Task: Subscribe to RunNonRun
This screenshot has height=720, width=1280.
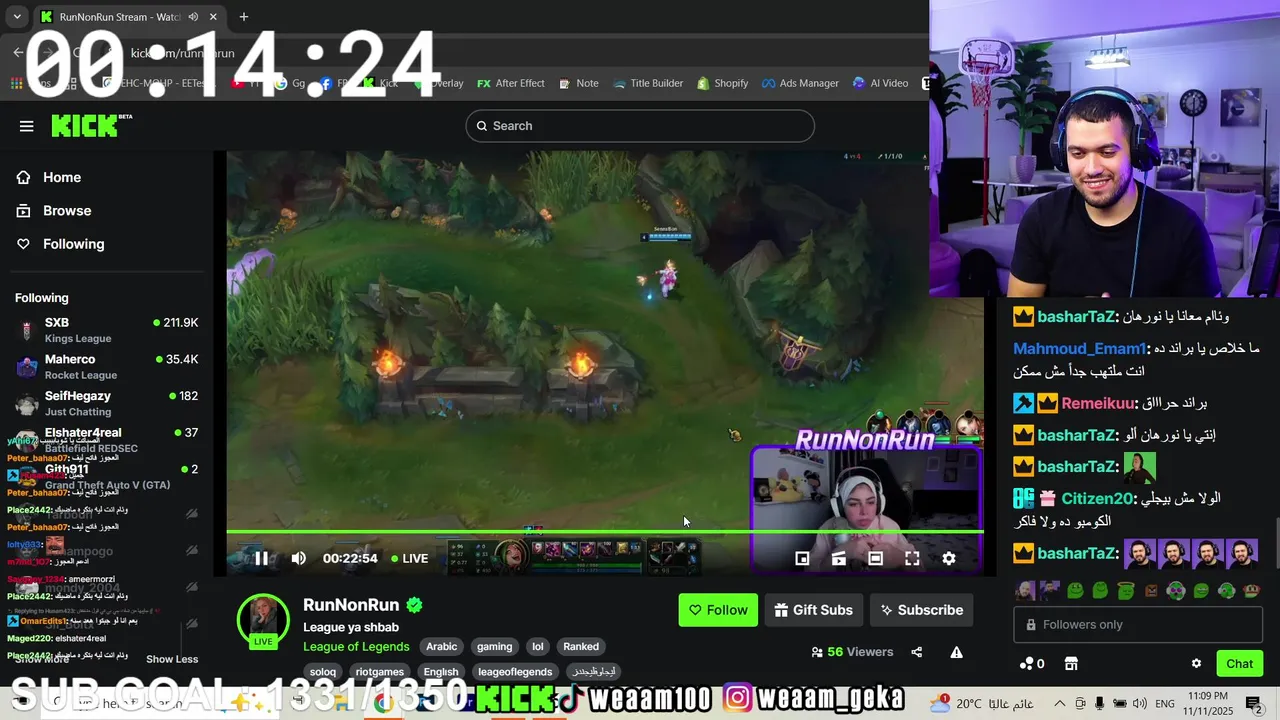Action: (x=921, y=610)
